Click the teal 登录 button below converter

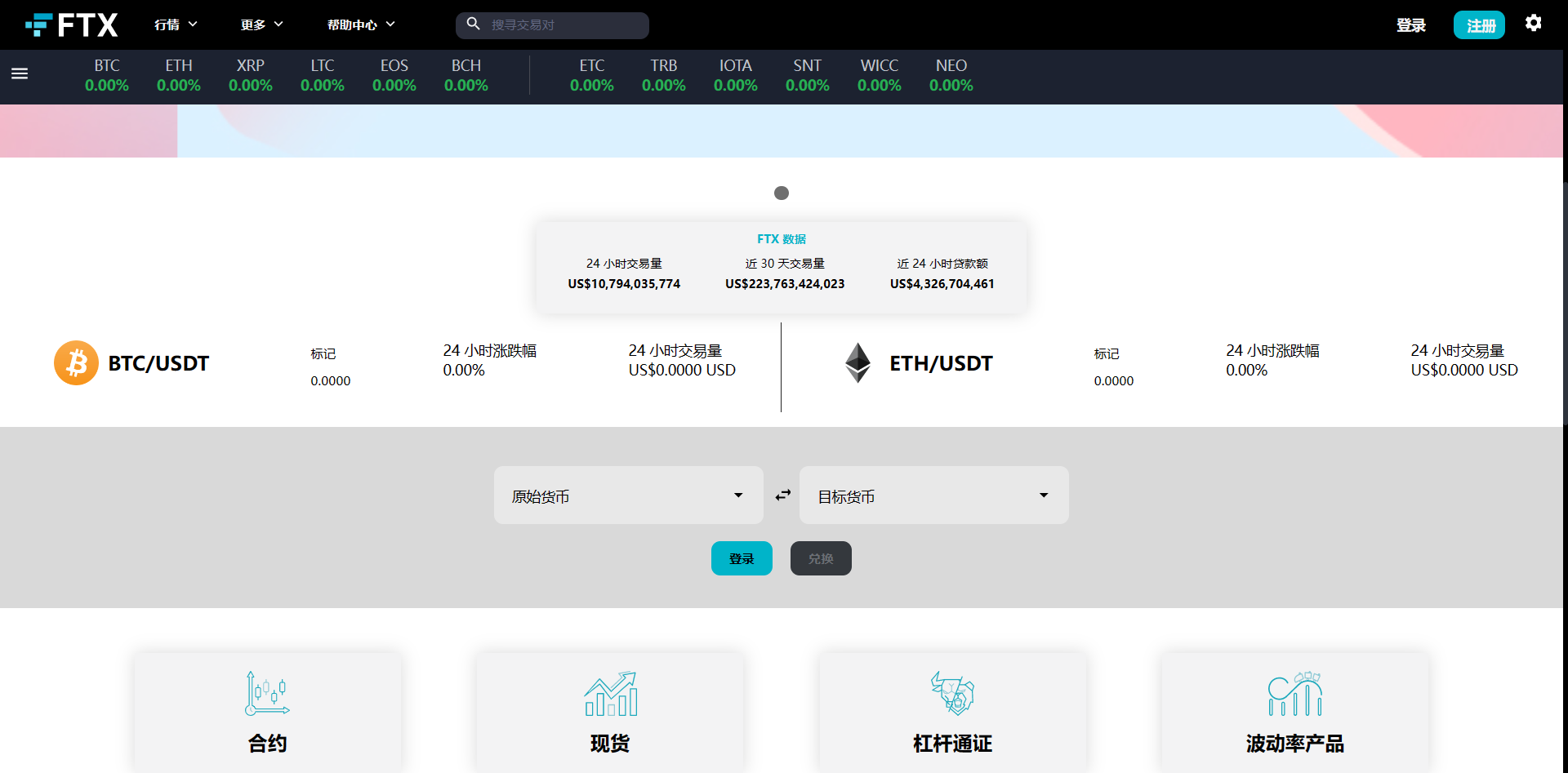[x=742, y=558]
